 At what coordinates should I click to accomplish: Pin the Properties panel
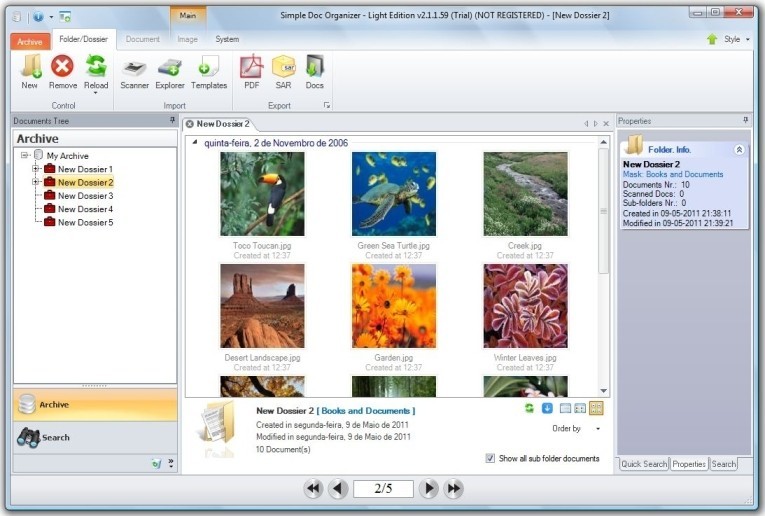(745, 120)
